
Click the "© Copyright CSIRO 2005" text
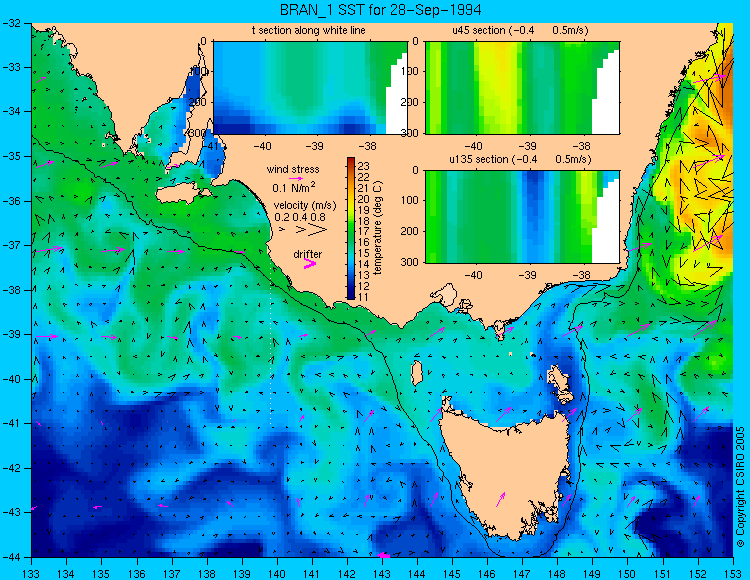coord(740,487)
